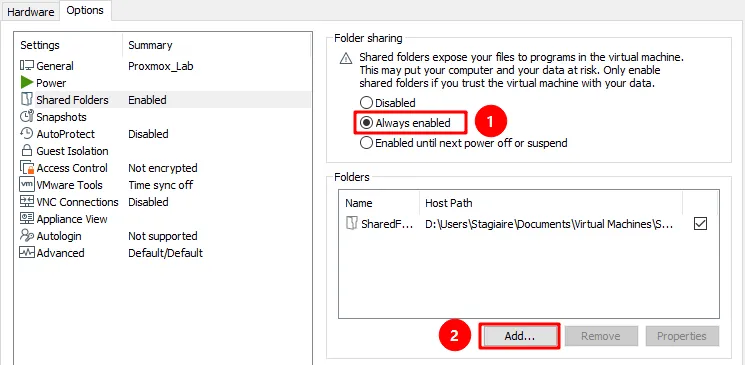The image size is (745, 365).
Task: Click the VNC Connections icon
Action: click(27, 202)
